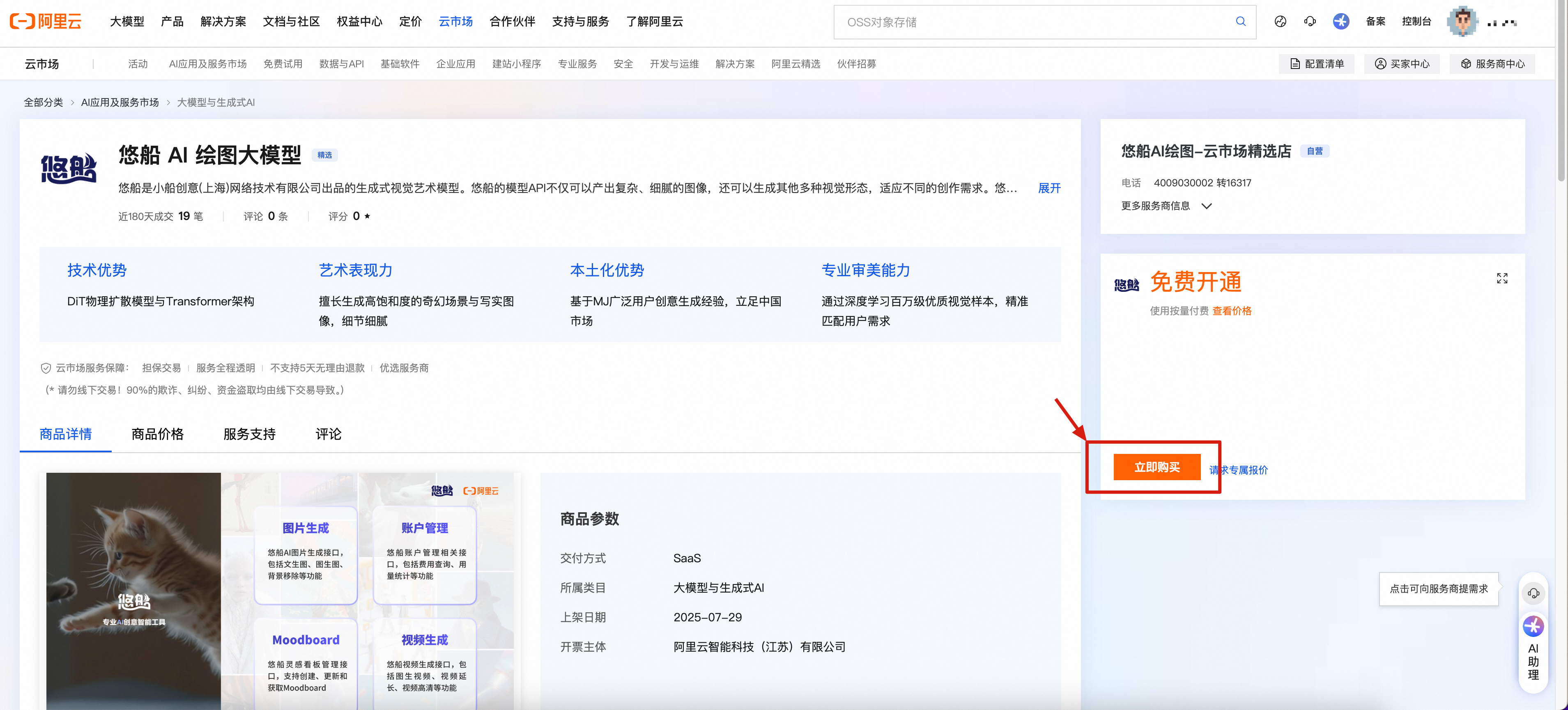Open 专业服务 category
The image size is (1568, 710).
point(577,64)
